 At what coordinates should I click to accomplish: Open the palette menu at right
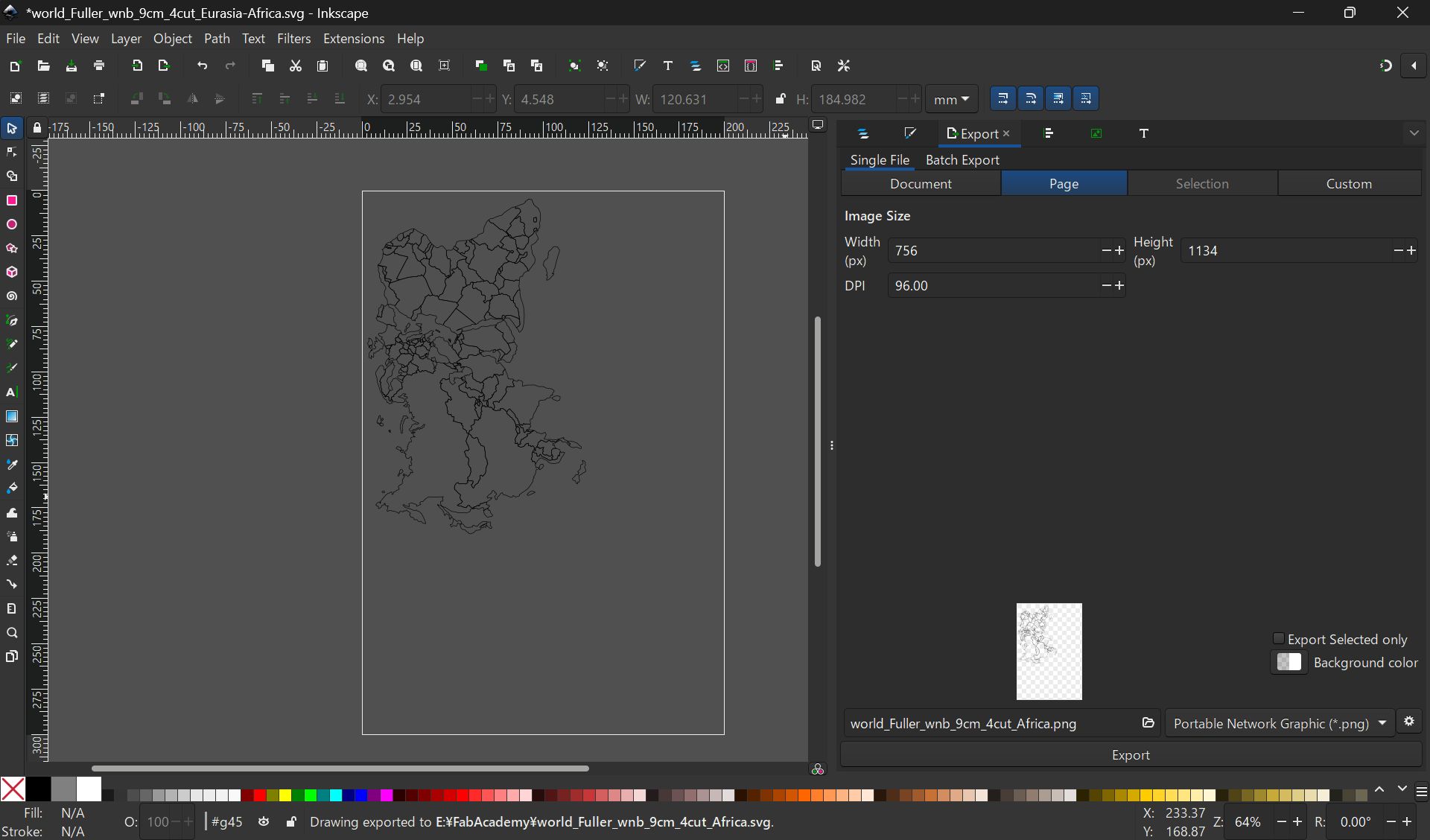[x=1421, y=792]
